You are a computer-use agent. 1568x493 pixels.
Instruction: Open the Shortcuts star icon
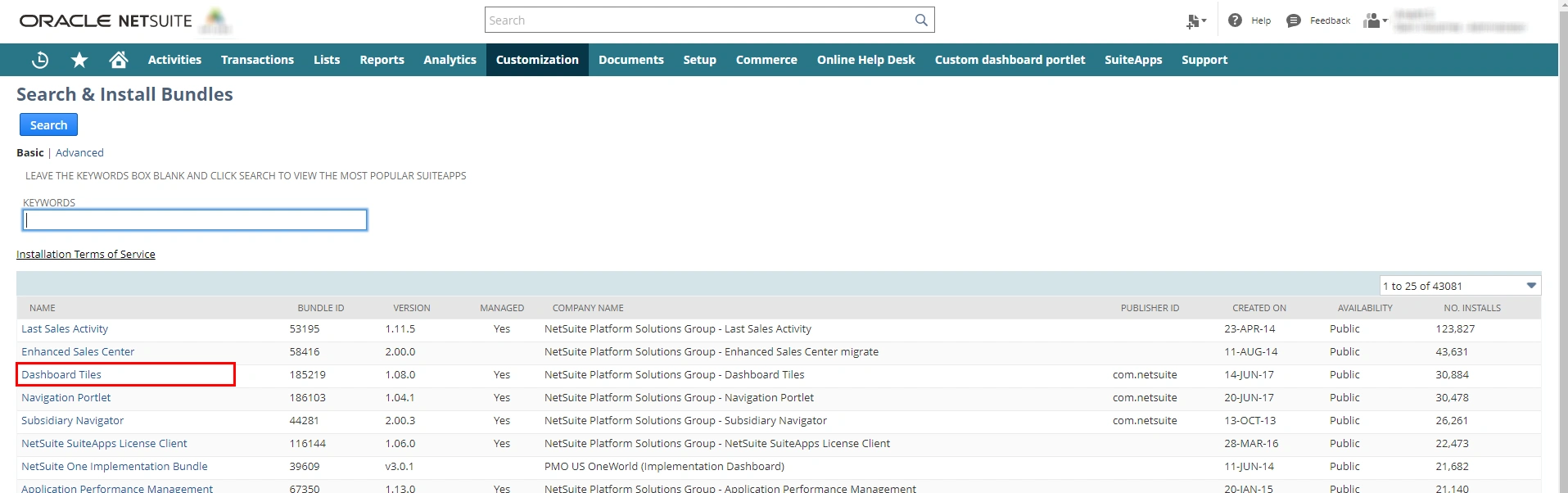coord(79,60)
